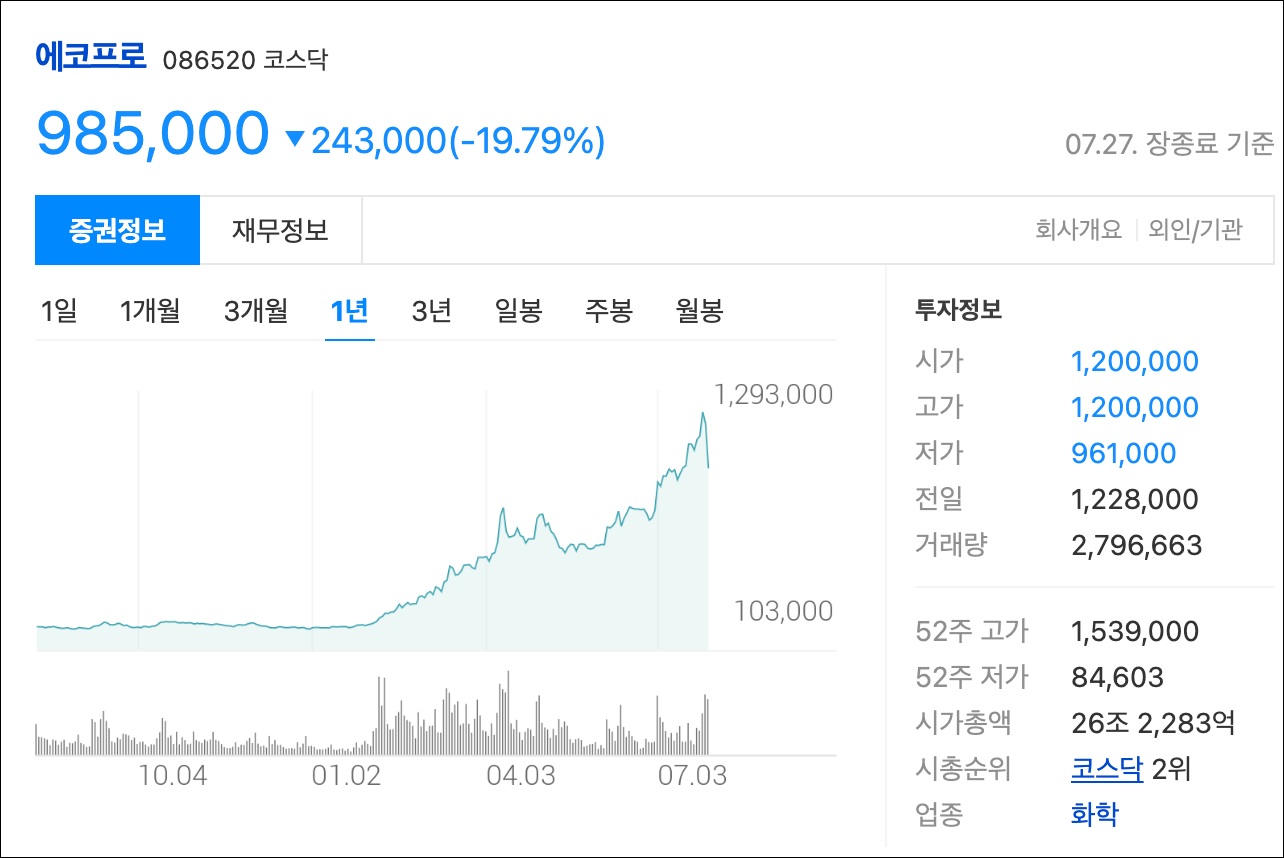Open the 저가 low price link
The width and height of the screenshot is (1284, 858).
(1123, 453)
